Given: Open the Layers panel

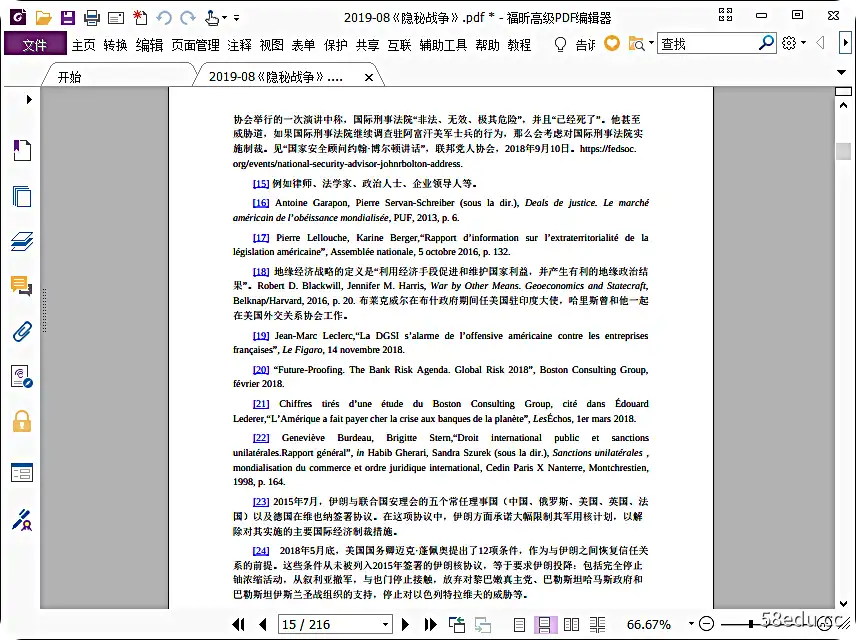Looking at the screenshot, I should (22, 241).
